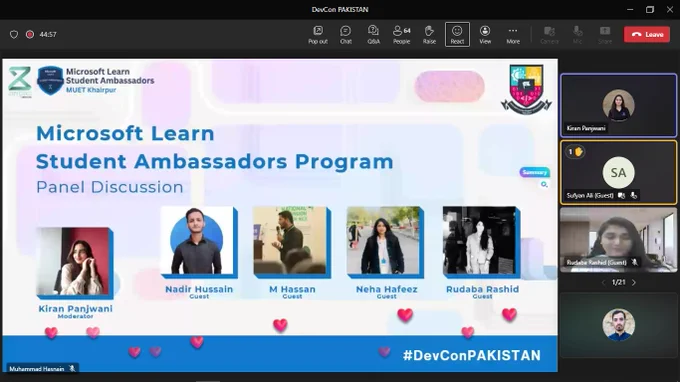Screen dimensions: 680x382
Task: Go to next participant page
Action: 634,283
